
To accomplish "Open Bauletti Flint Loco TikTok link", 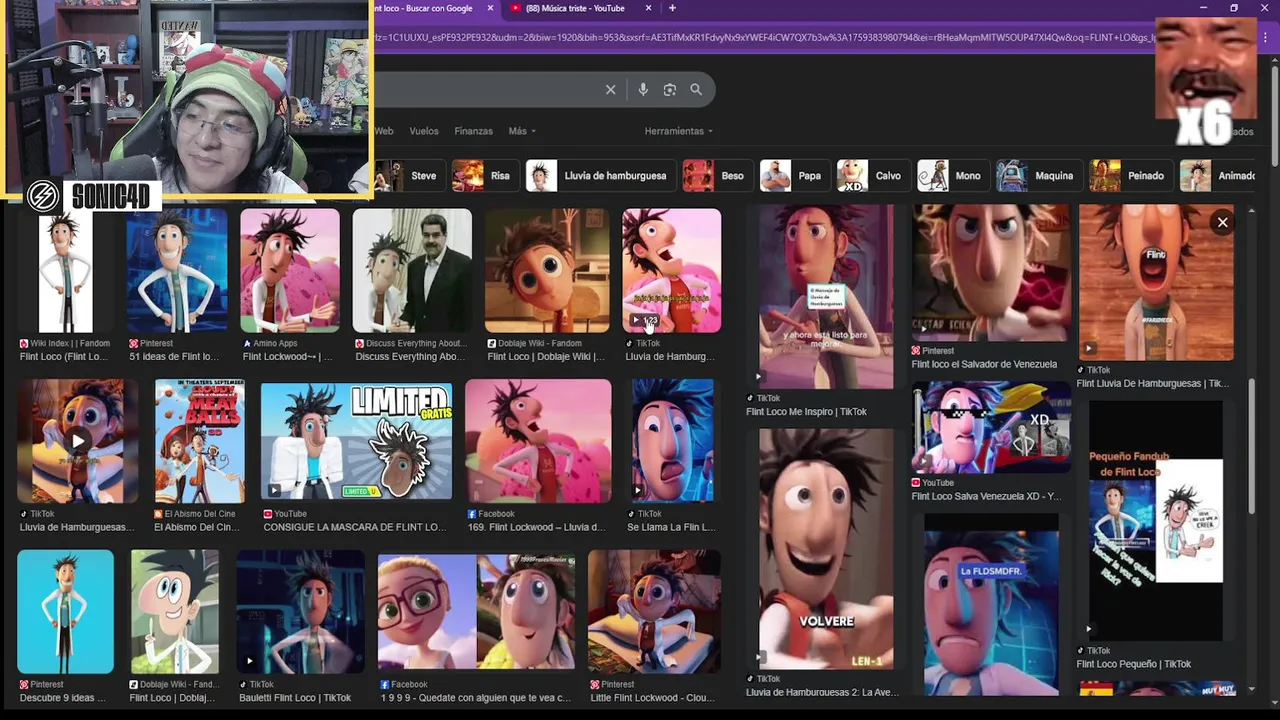I will [x=295, y=698].
